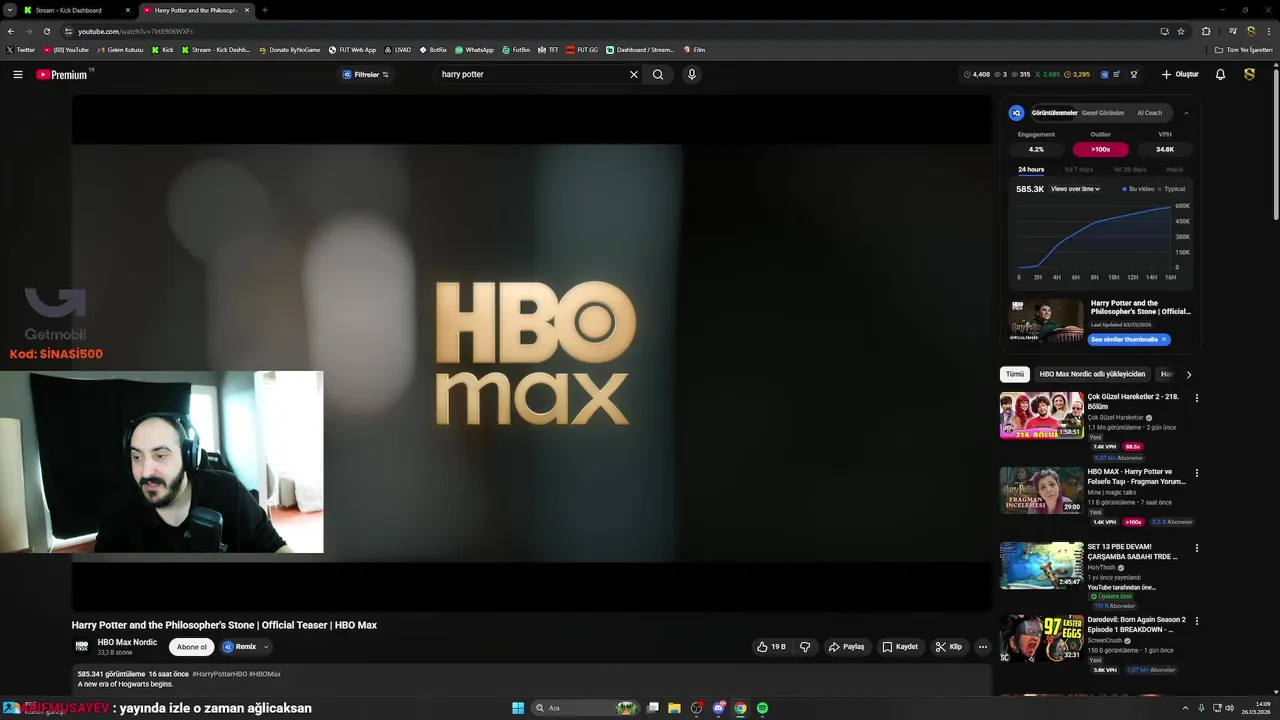Create a clip with Klip
This screenshot has height=720, width=1280.
(x=948, y=647)
